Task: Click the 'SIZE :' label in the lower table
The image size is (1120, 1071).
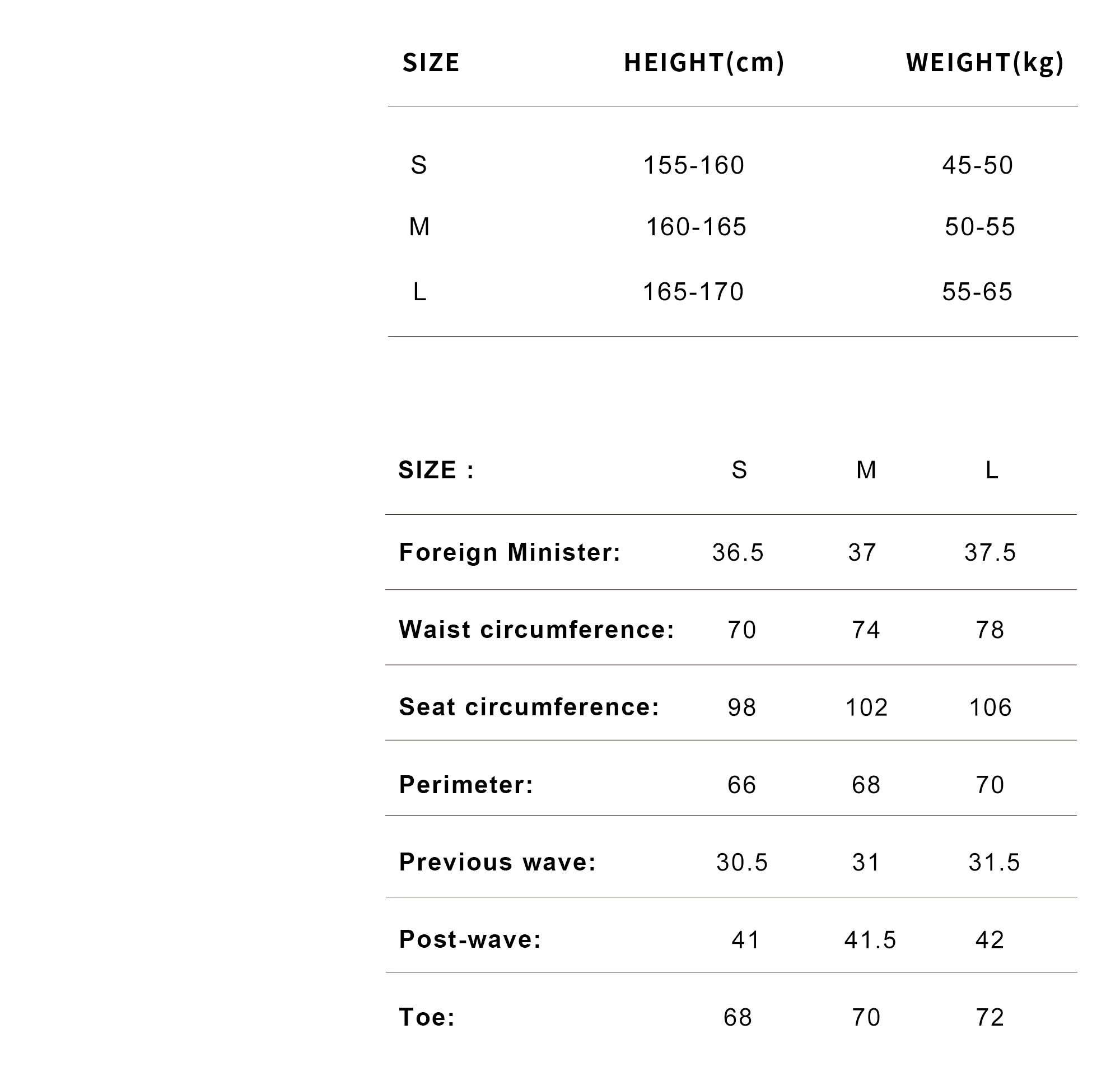Action: [x=436, y=470]
